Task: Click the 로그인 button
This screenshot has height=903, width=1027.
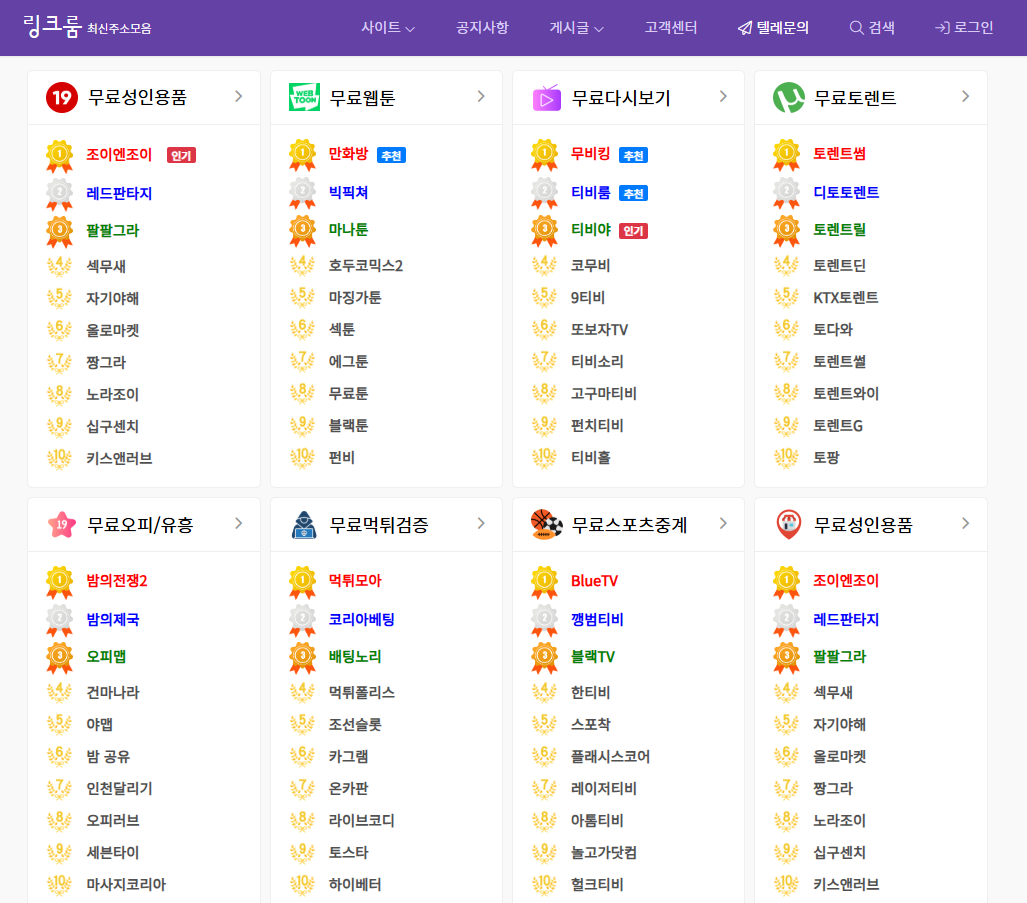Action: [x=964, y=28]
